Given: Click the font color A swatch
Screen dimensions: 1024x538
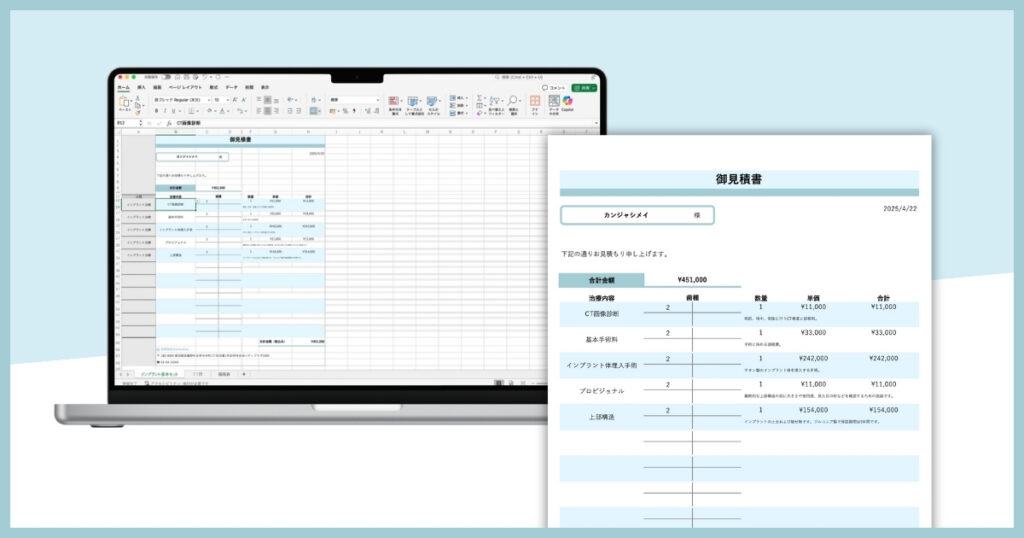Looking at the screenshot, I should 223,111.
